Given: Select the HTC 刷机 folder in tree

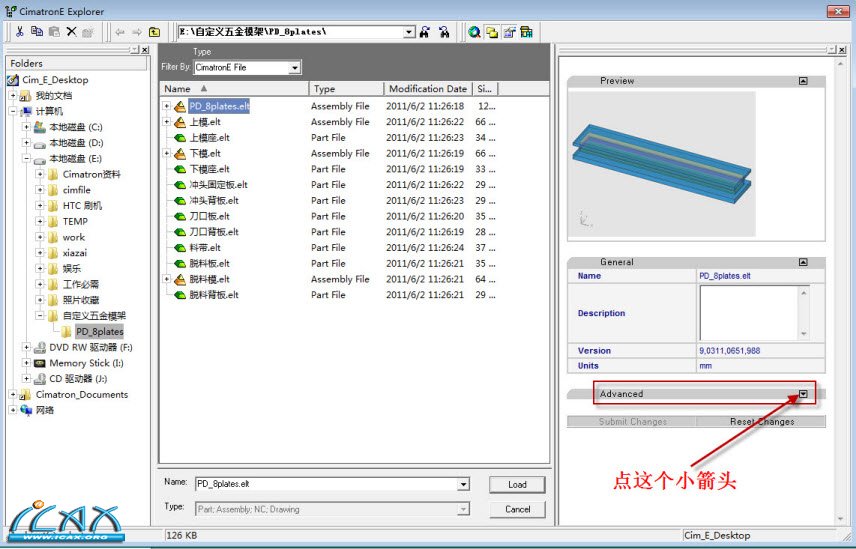Looking at the screenshot, I should click(82, 205).
